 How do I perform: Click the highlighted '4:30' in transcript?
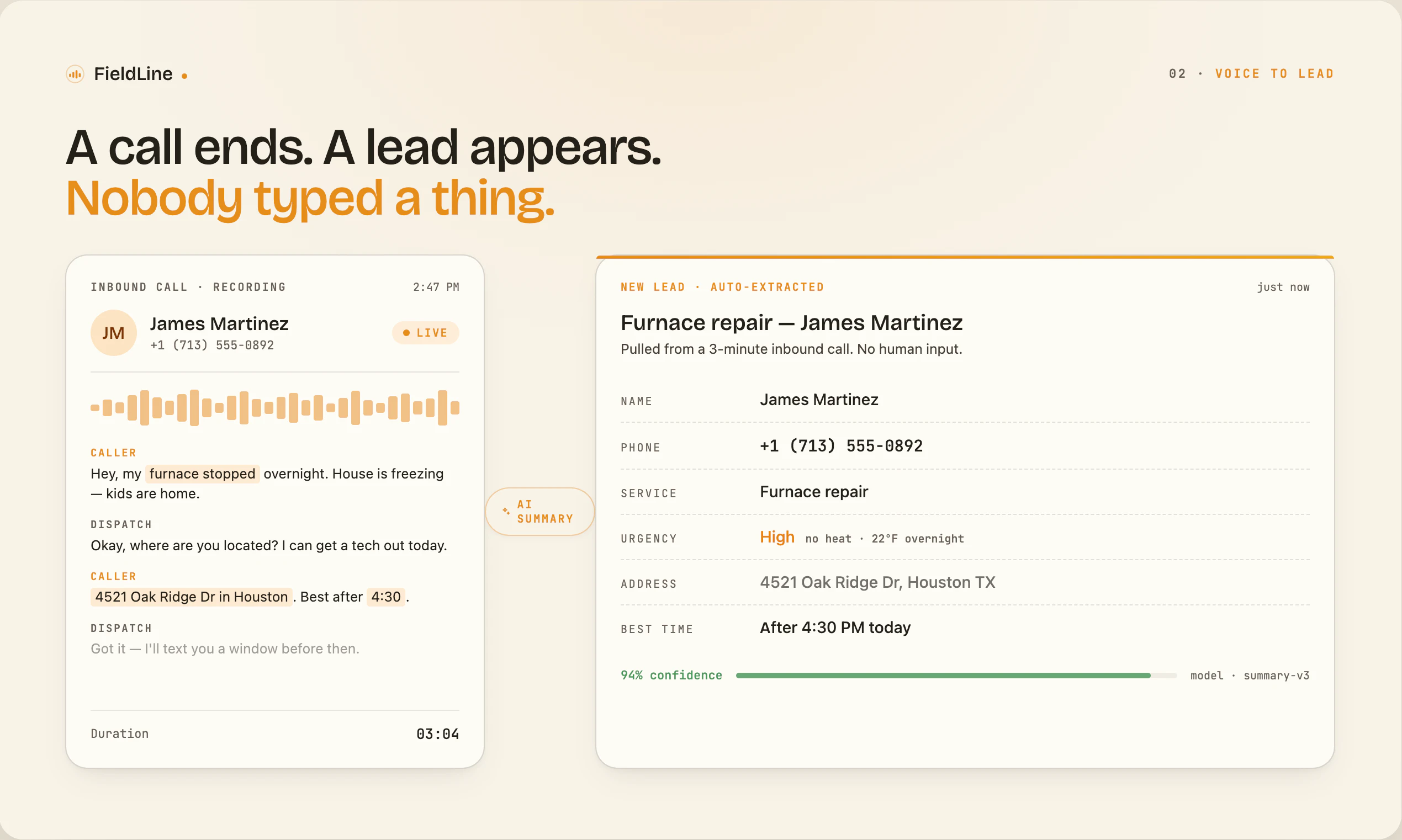pyautogui.click(x=385, y=597)
